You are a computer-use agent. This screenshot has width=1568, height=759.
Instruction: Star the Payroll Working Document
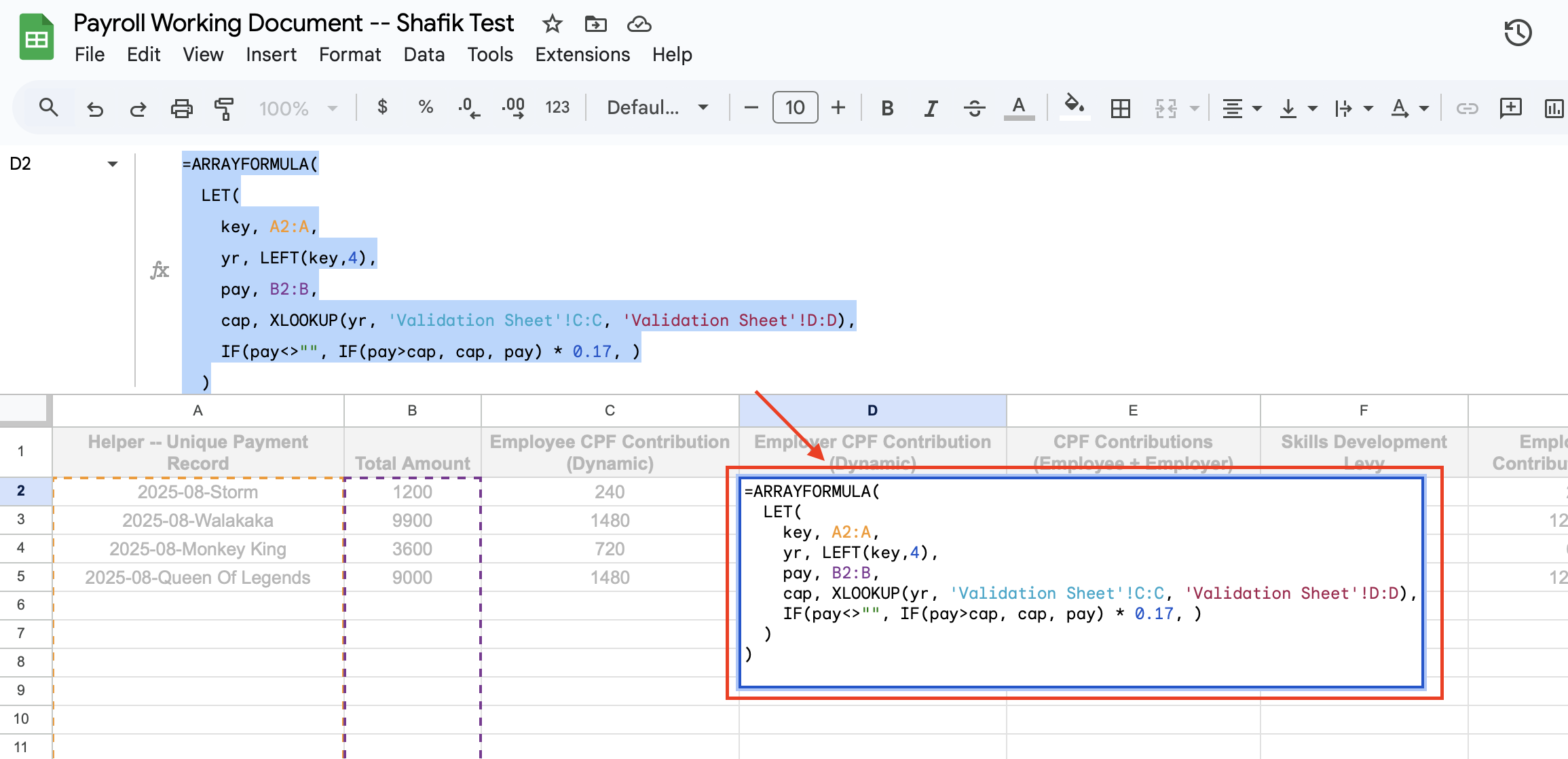pyautogui.click(x=552, y=24)
